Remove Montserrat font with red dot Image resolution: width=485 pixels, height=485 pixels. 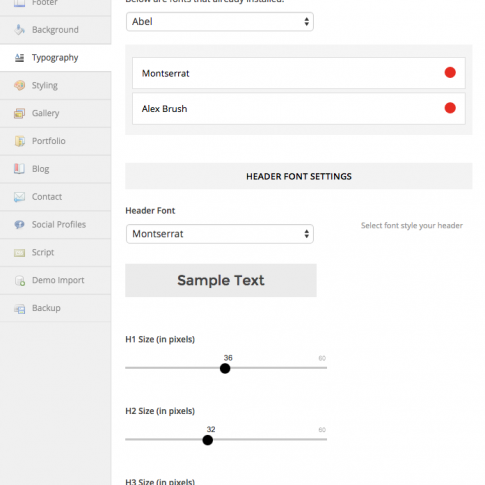[450, 72]
